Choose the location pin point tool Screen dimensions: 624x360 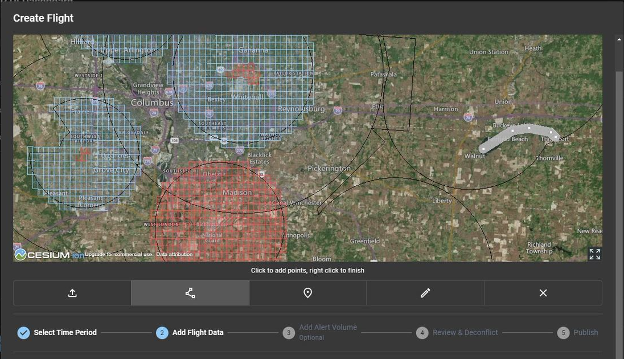click(308, 293)
